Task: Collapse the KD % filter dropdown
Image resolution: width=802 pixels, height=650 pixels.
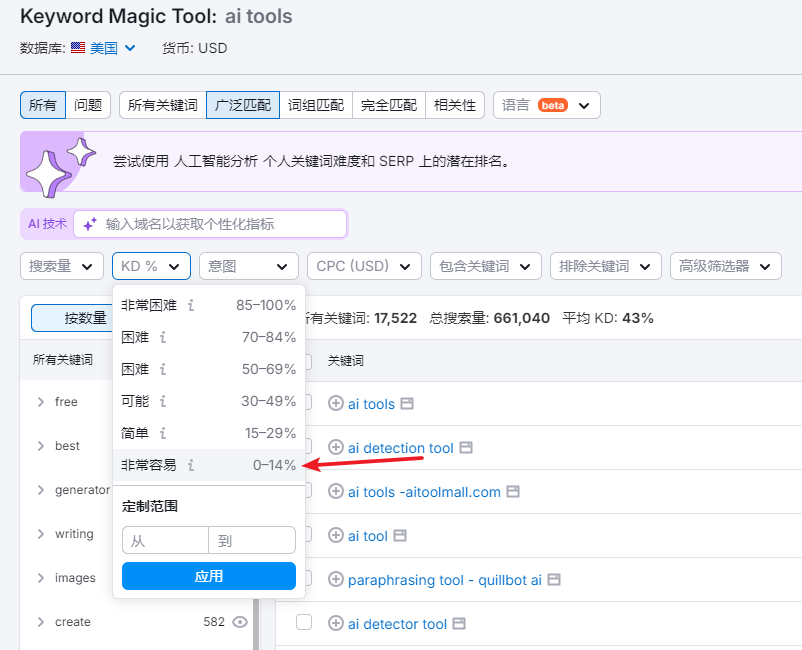Action: [x=151, y=266]
